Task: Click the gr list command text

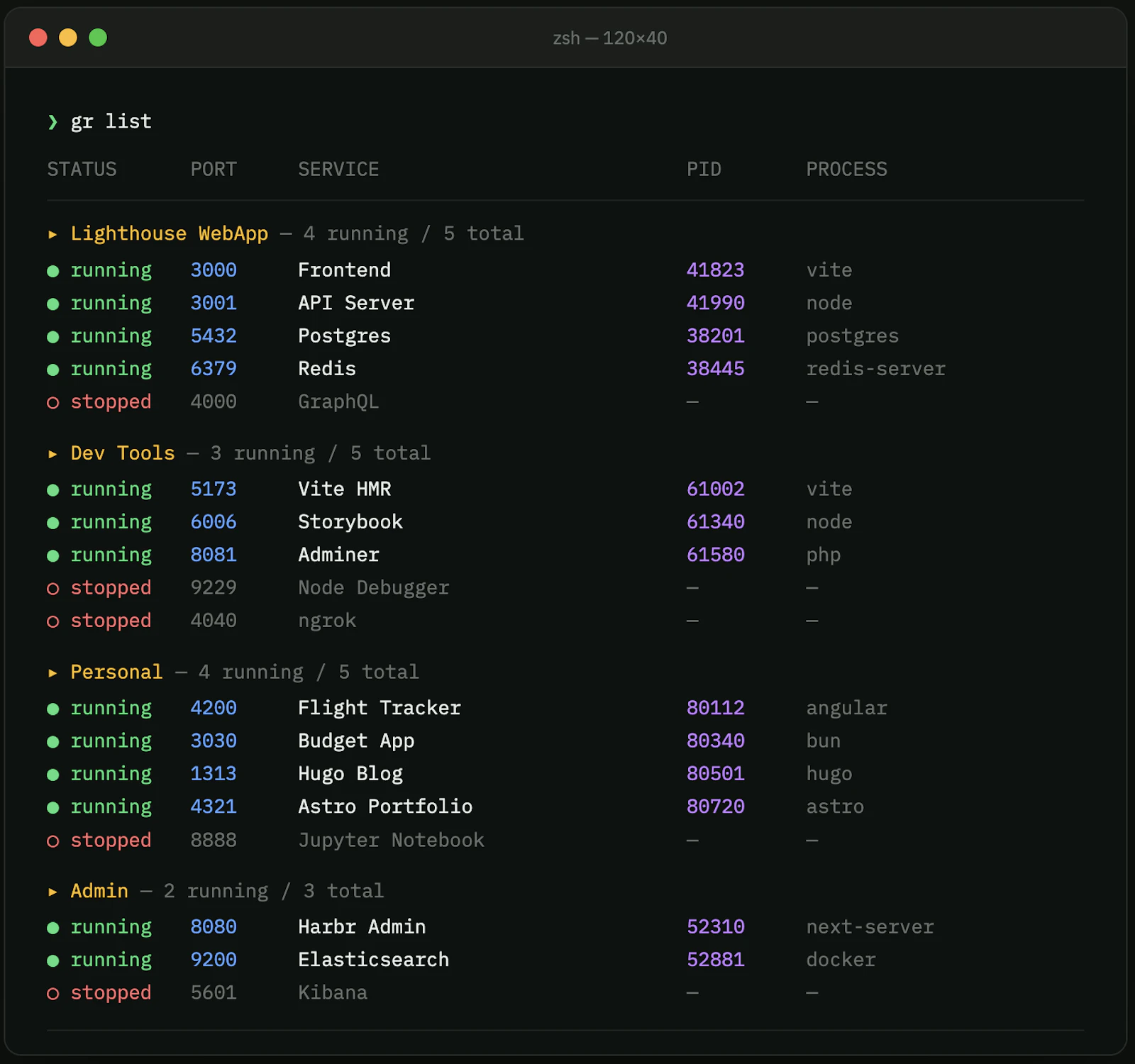Action: click(x=111, y=122)
